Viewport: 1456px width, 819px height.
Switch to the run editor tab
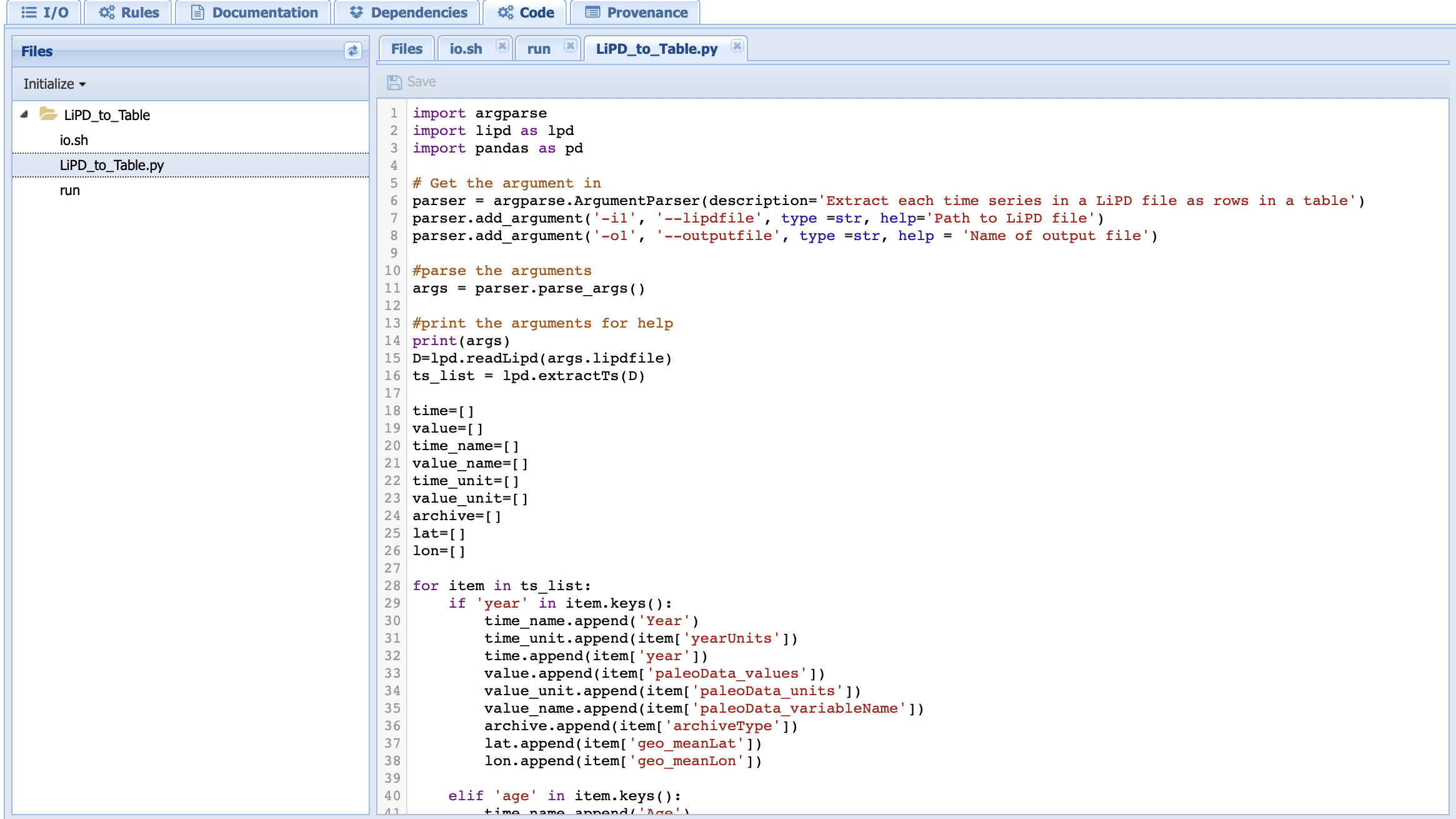[539, 49]
